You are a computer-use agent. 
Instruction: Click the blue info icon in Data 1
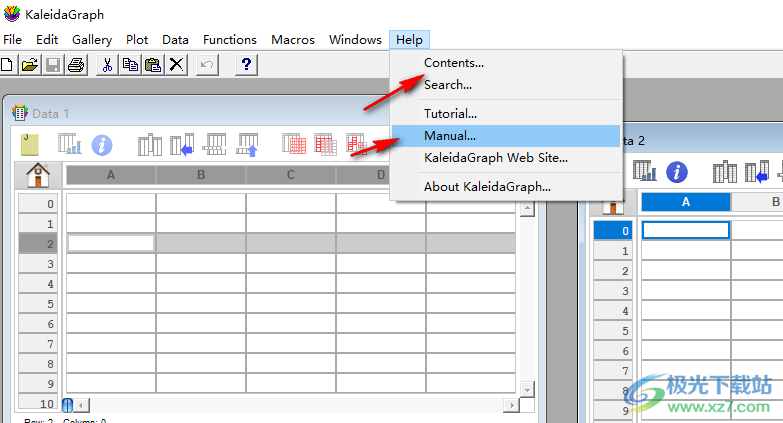pyautogui.click(x=102, y=145)
